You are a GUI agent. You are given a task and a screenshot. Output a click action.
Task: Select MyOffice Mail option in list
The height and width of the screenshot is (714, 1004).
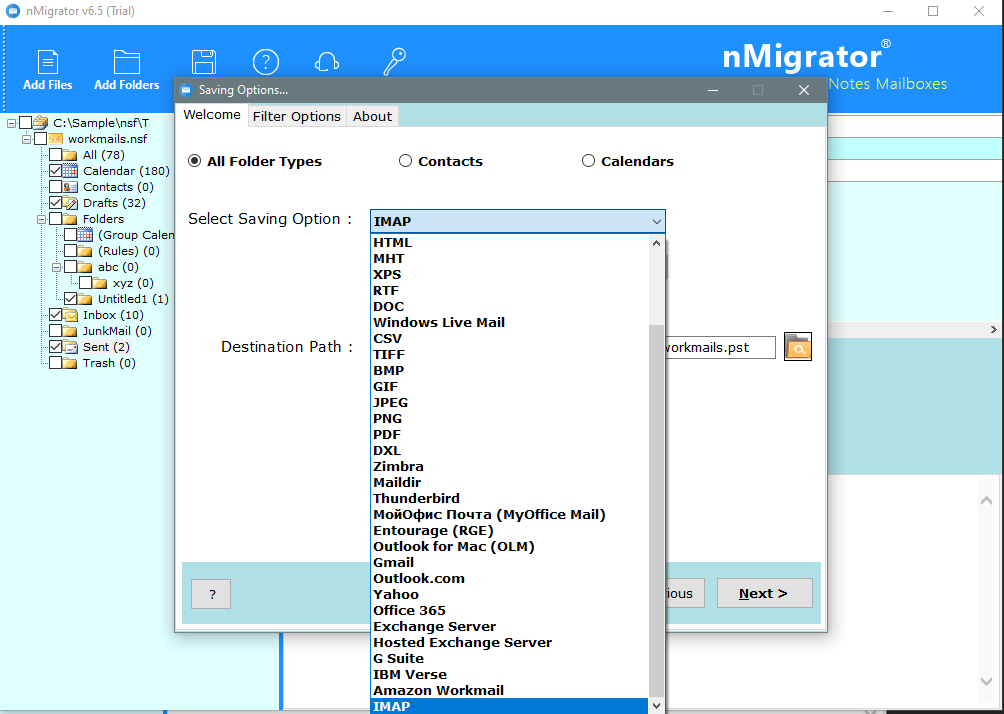point(510,515)
